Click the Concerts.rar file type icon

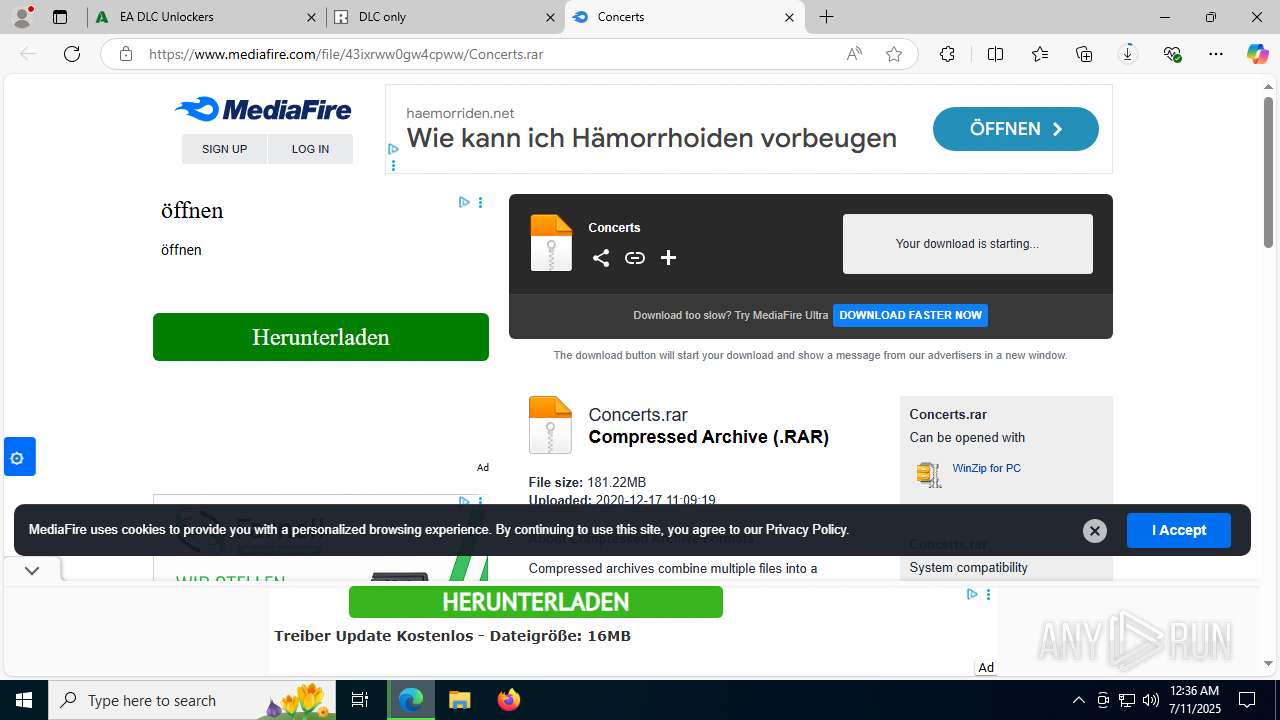[x=550, y=425]
